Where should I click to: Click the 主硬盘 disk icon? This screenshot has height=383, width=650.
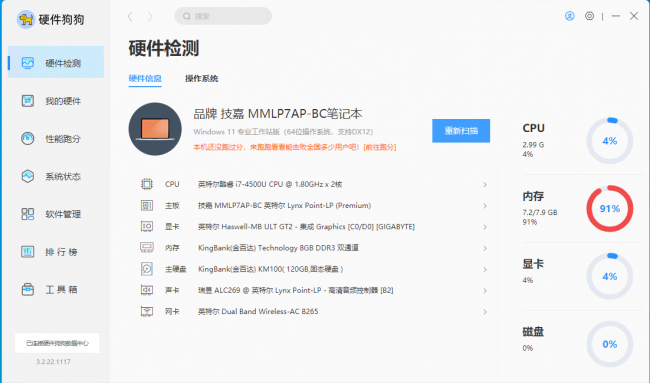point(147,269)
